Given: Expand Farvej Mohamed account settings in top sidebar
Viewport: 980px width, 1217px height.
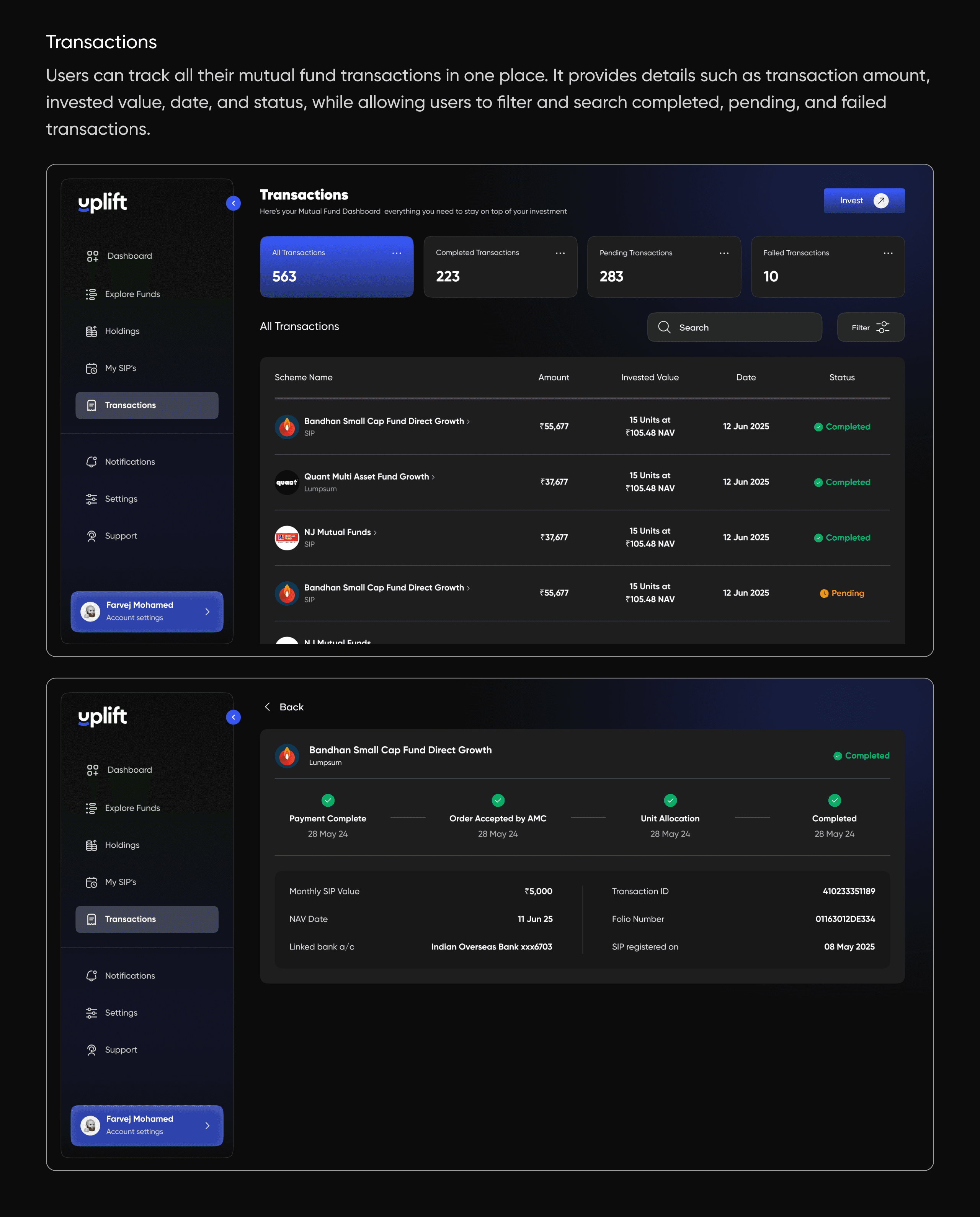Looking at the screenshot, I should (x=208, y=611).
